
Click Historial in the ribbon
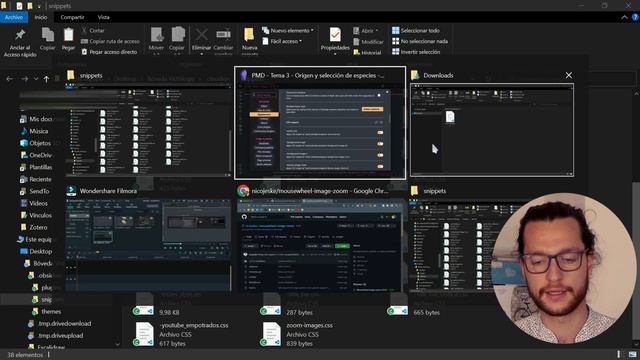pyautogui.click(x=367, y=52)
